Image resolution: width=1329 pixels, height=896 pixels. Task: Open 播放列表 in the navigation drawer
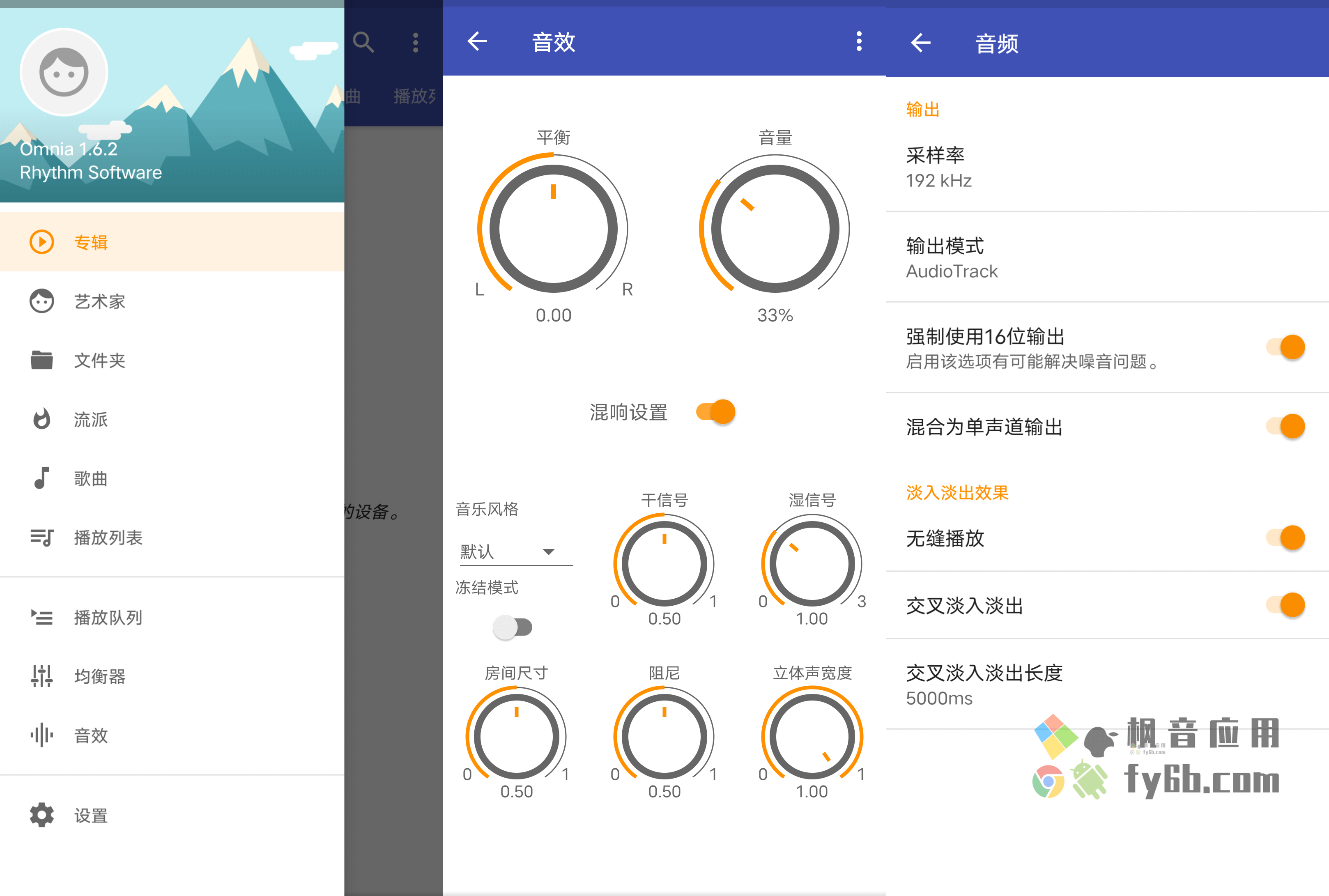coord(172,537)
